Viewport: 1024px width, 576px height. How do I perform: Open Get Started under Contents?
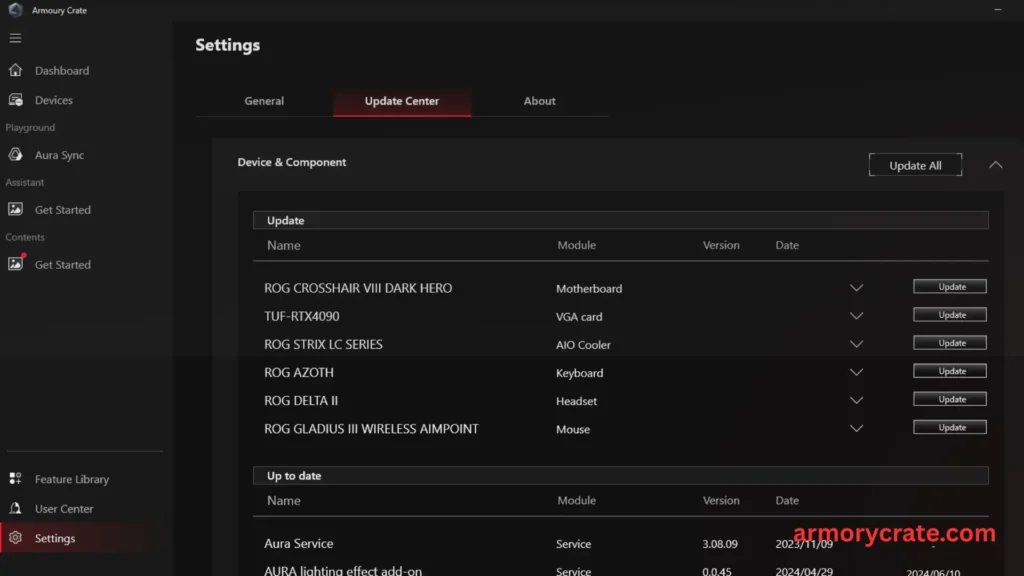pos(62,264)
